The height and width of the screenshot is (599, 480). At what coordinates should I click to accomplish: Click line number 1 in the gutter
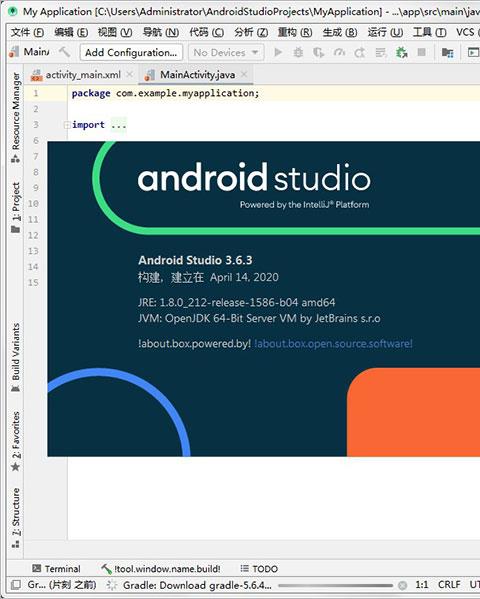coord(36,93)
